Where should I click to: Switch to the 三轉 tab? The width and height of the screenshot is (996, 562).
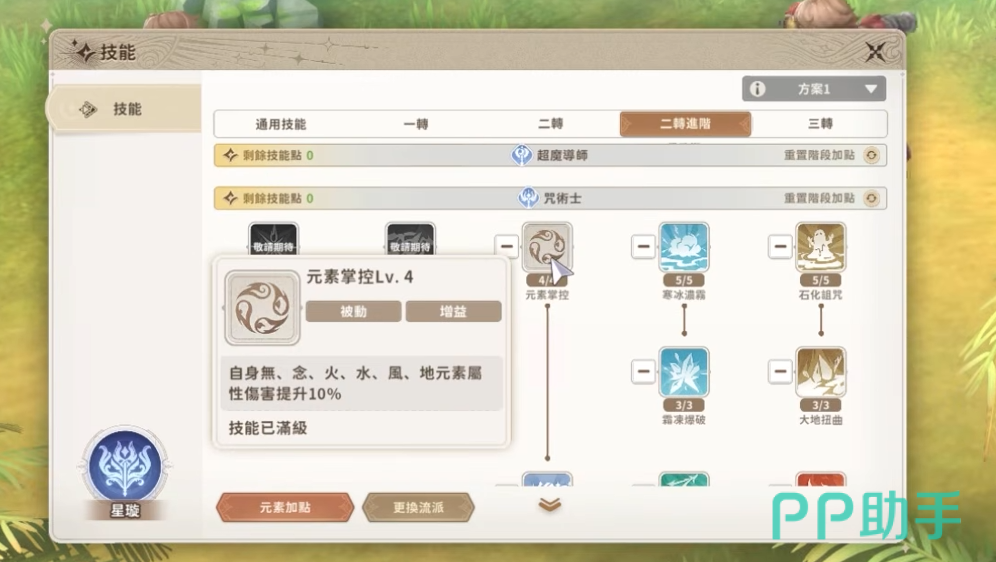pyautogui.click(x=819, y=124)
